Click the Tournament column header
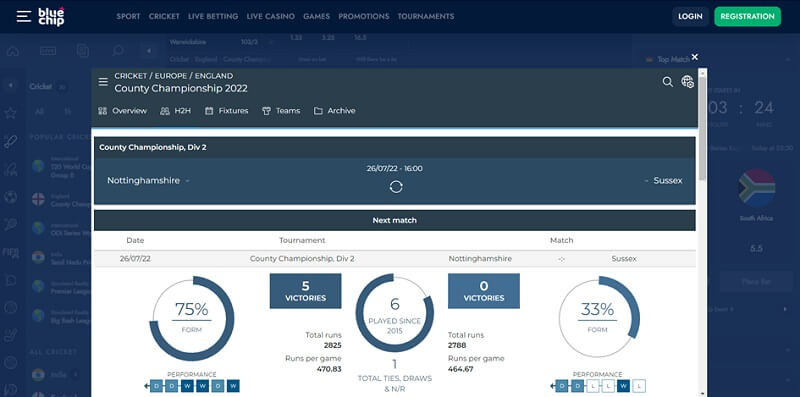Viewport: 800px width, 397px height. pos(302,240)
